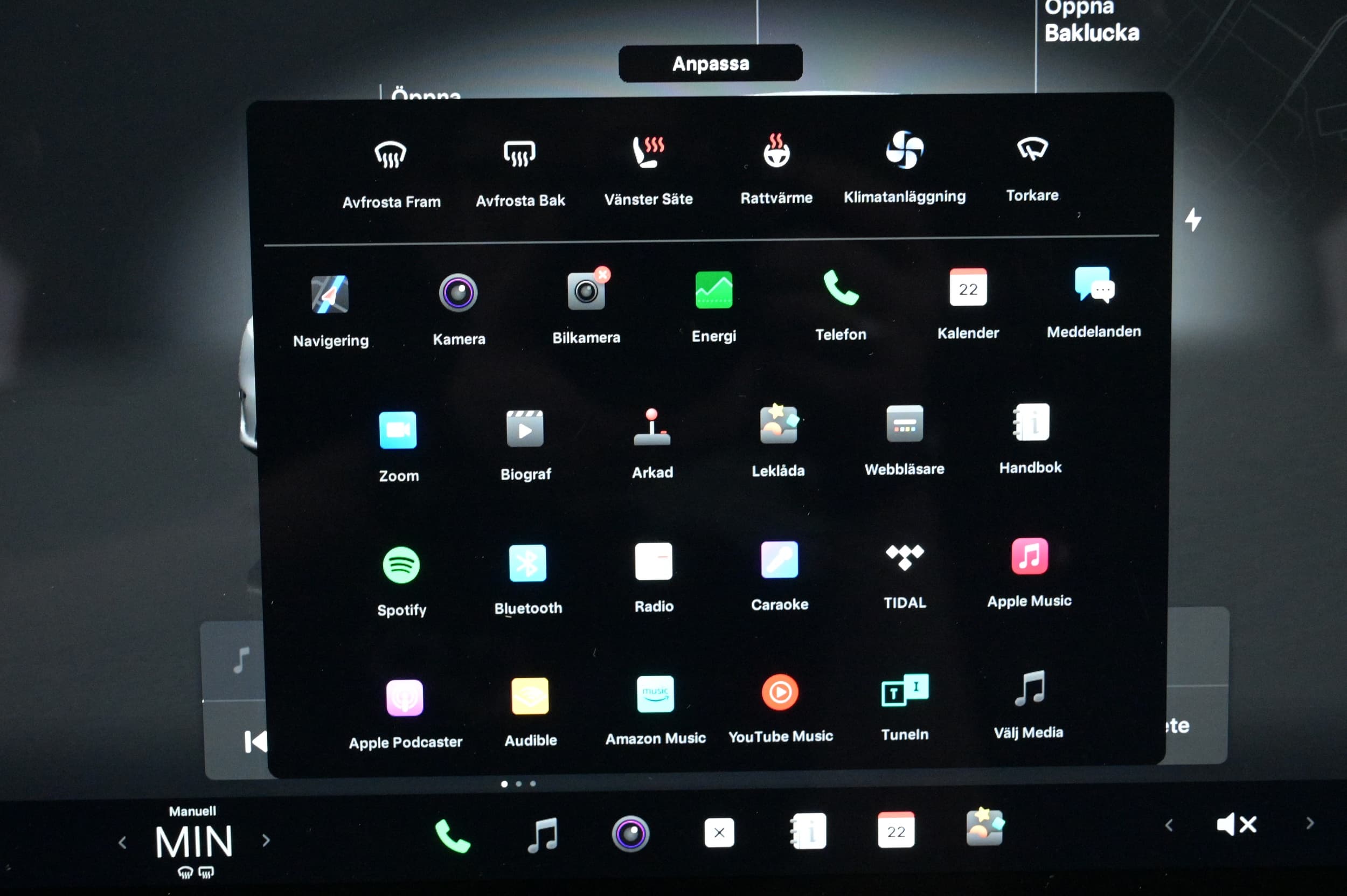
Task: Raise volume with right arrow
Action: pos(1310,823)
